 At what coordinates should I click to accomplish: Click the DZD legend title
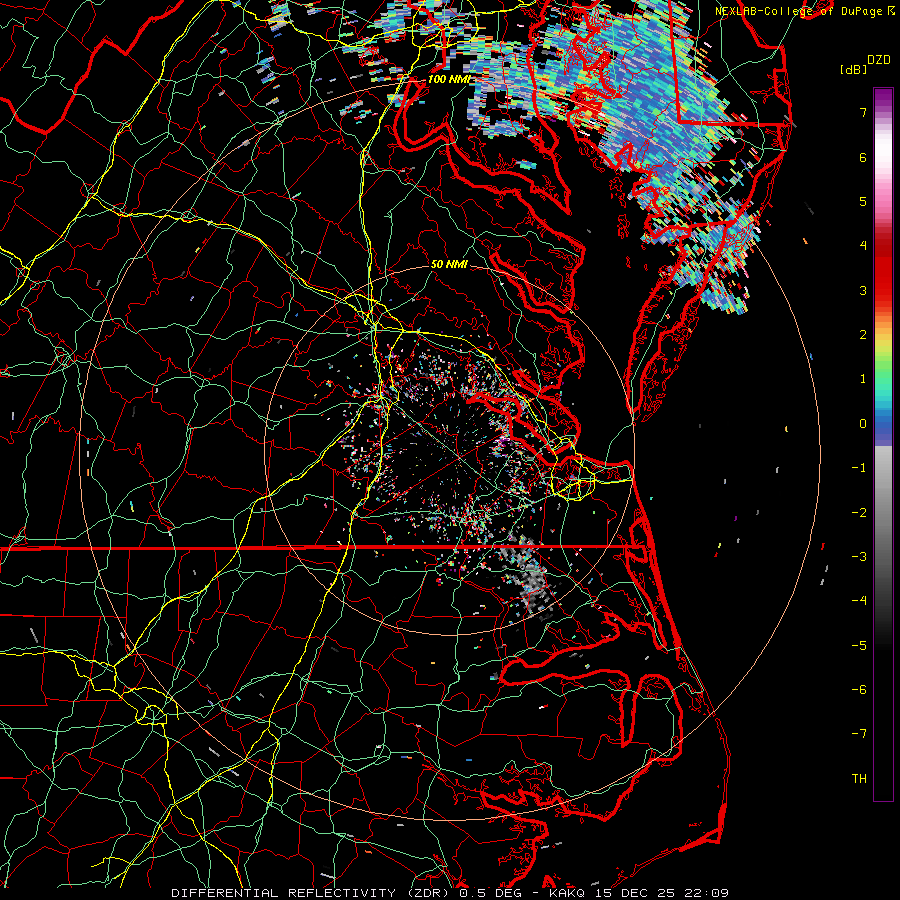879,60
